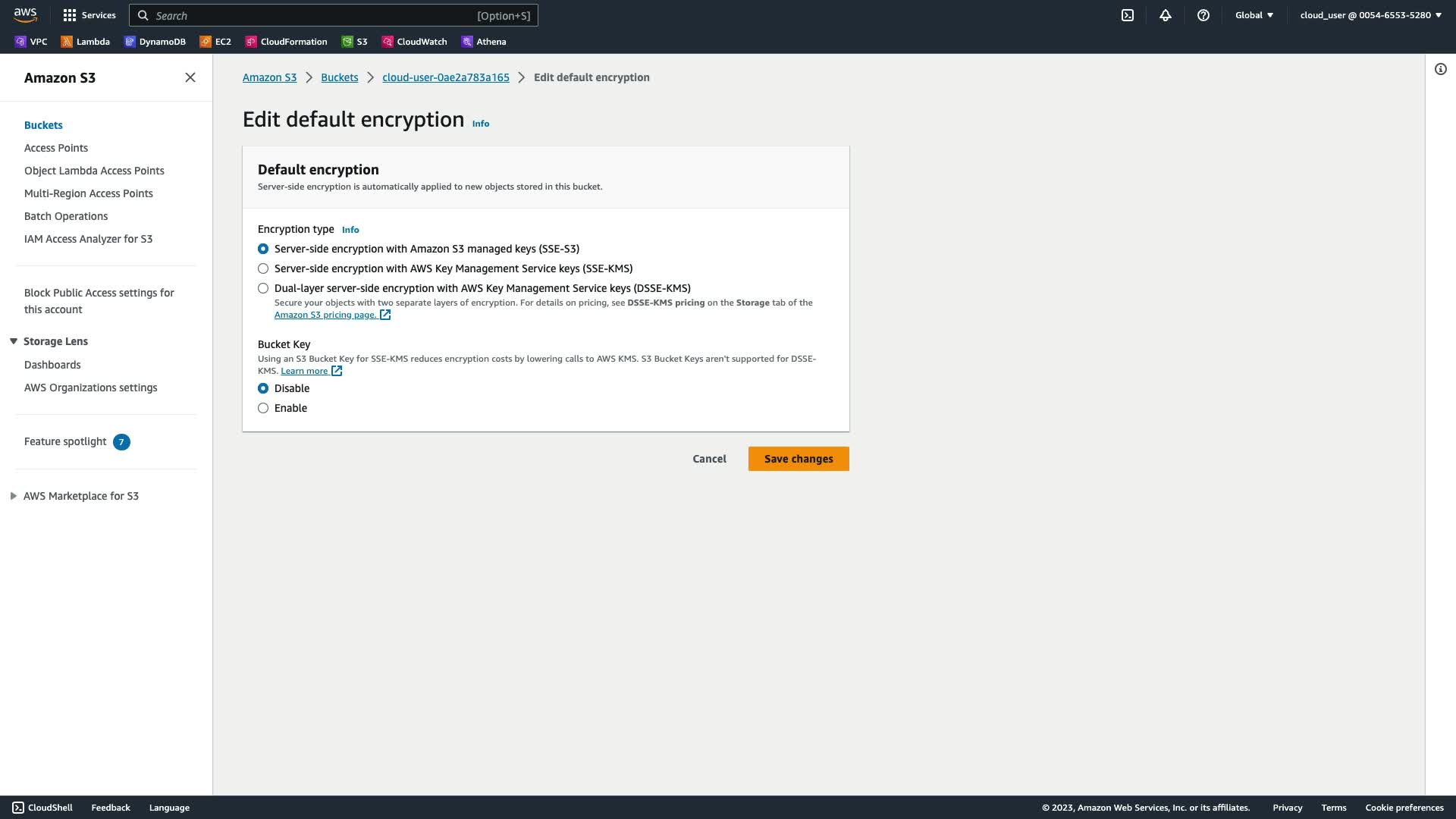1456x819 pixels.
Task: Open Access Points in sidebar
Action: point(56,148)
